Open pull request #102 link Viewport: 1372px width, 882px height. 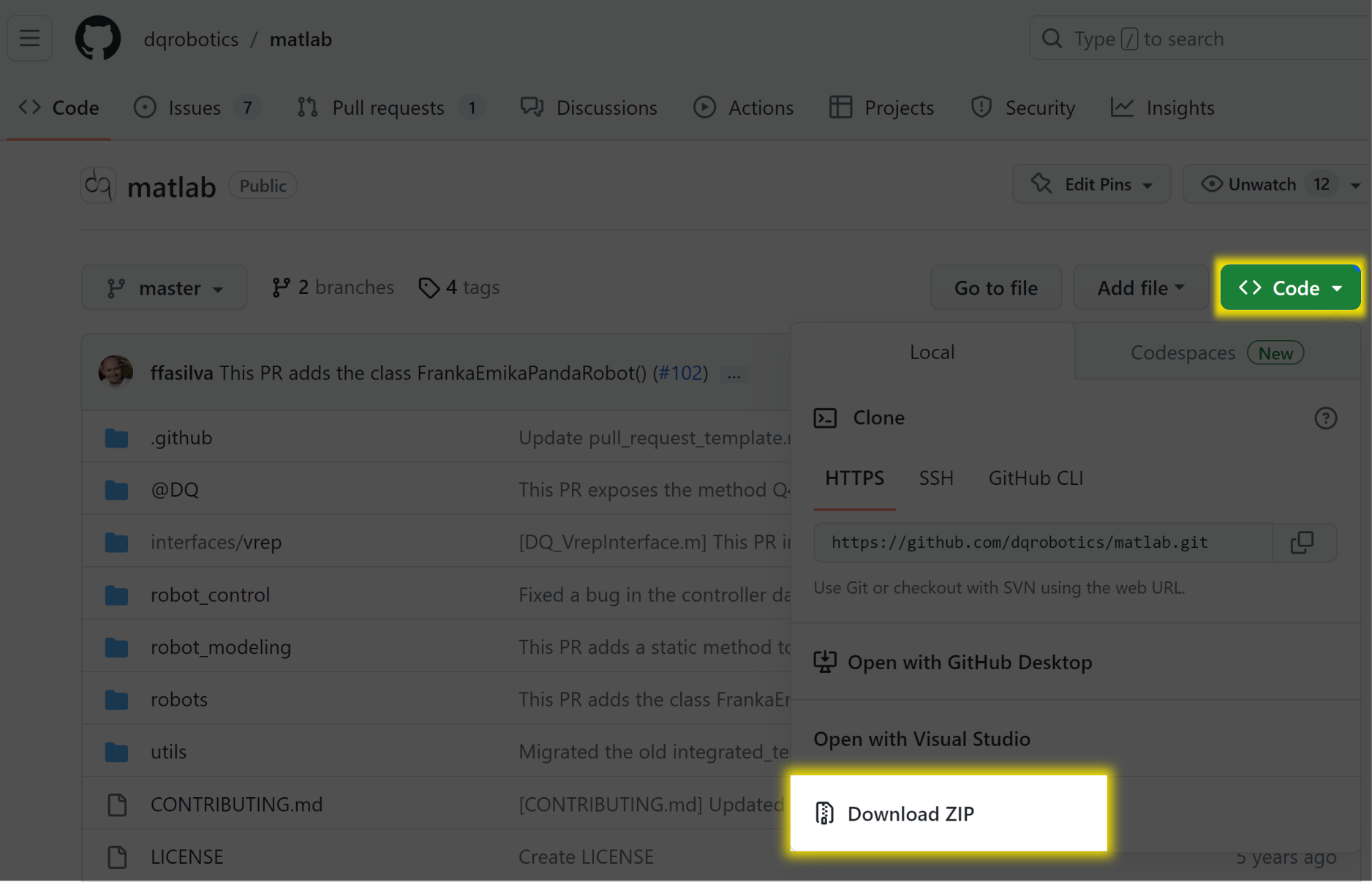pos(680,373)
